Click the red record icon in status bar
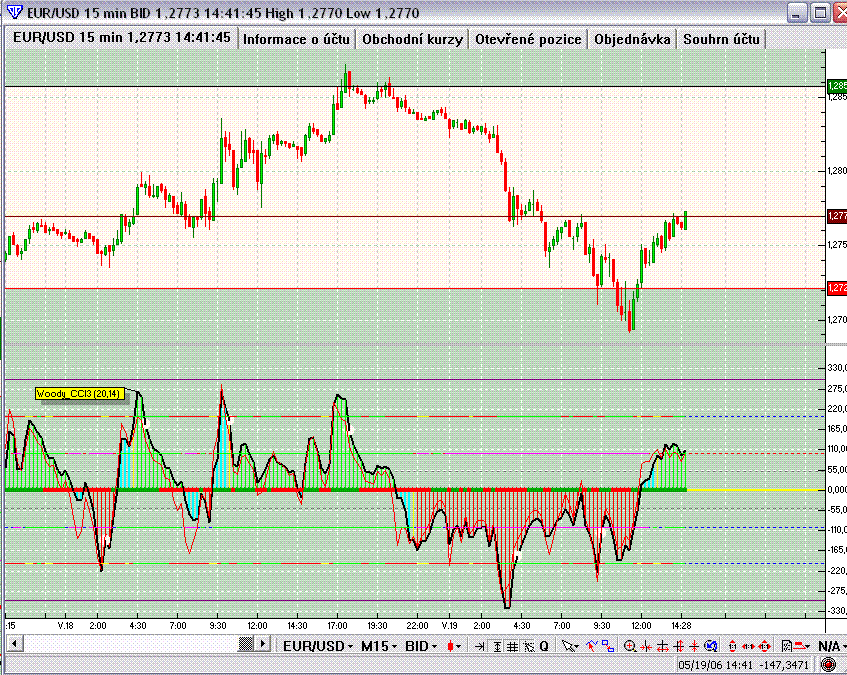847x675 pixels. point(828,665)
